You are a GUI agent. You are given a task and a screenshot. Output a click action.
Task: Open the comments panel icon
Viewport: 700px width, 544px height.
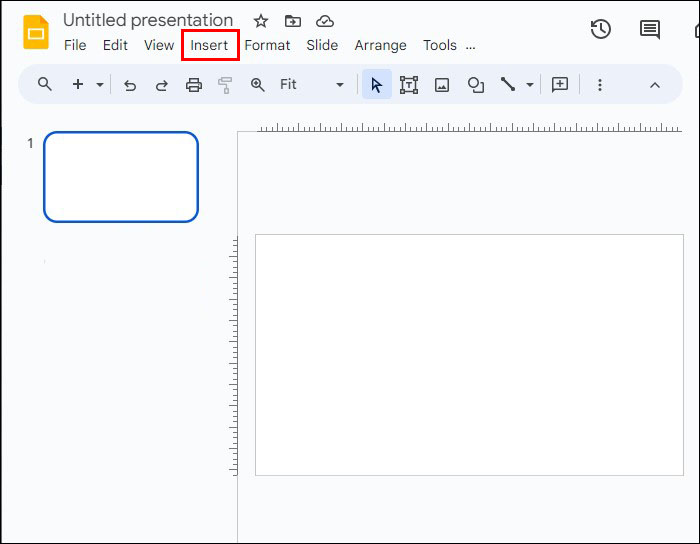click(650, 29)
